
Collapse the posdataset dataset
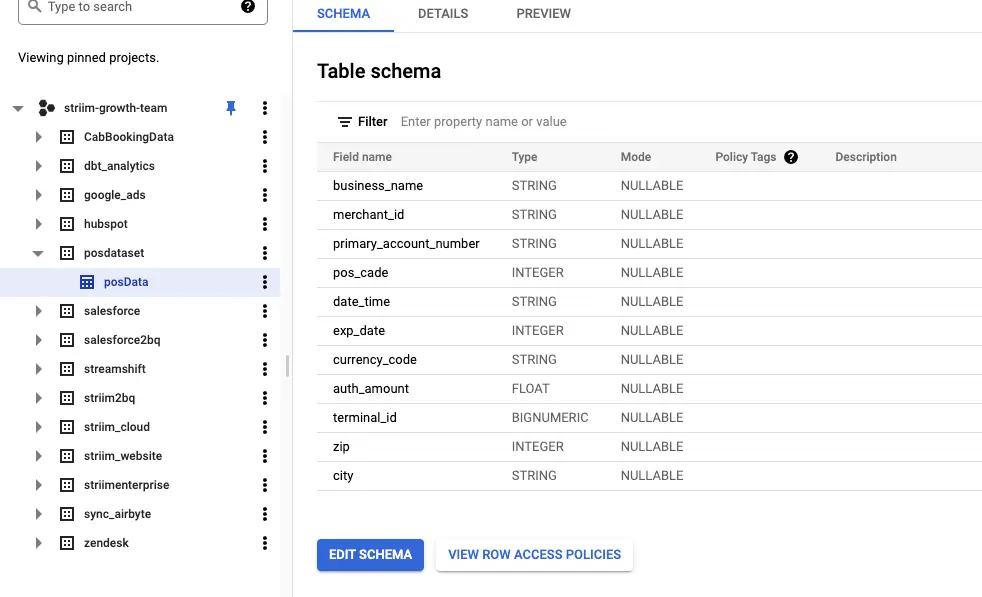pos(39,253)
